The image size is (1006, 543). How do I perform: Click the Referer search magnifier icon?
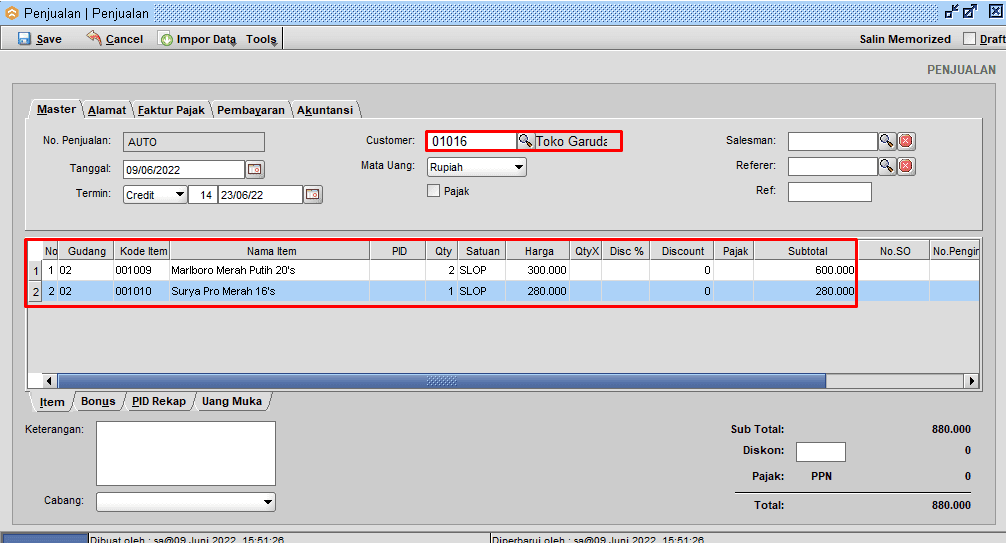(887, 166)
